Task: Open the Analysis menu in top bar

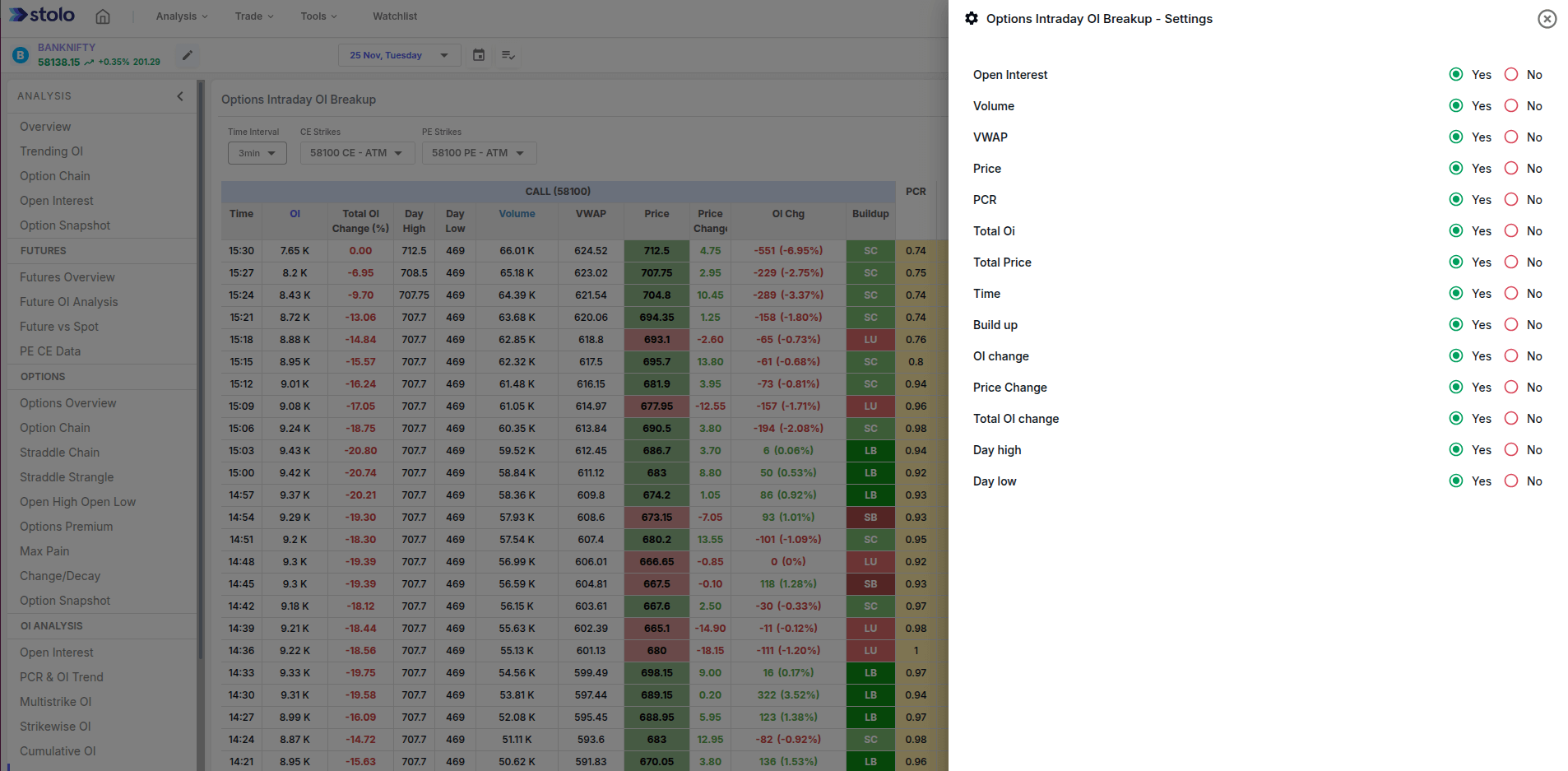Action: (x=182, y=16)
